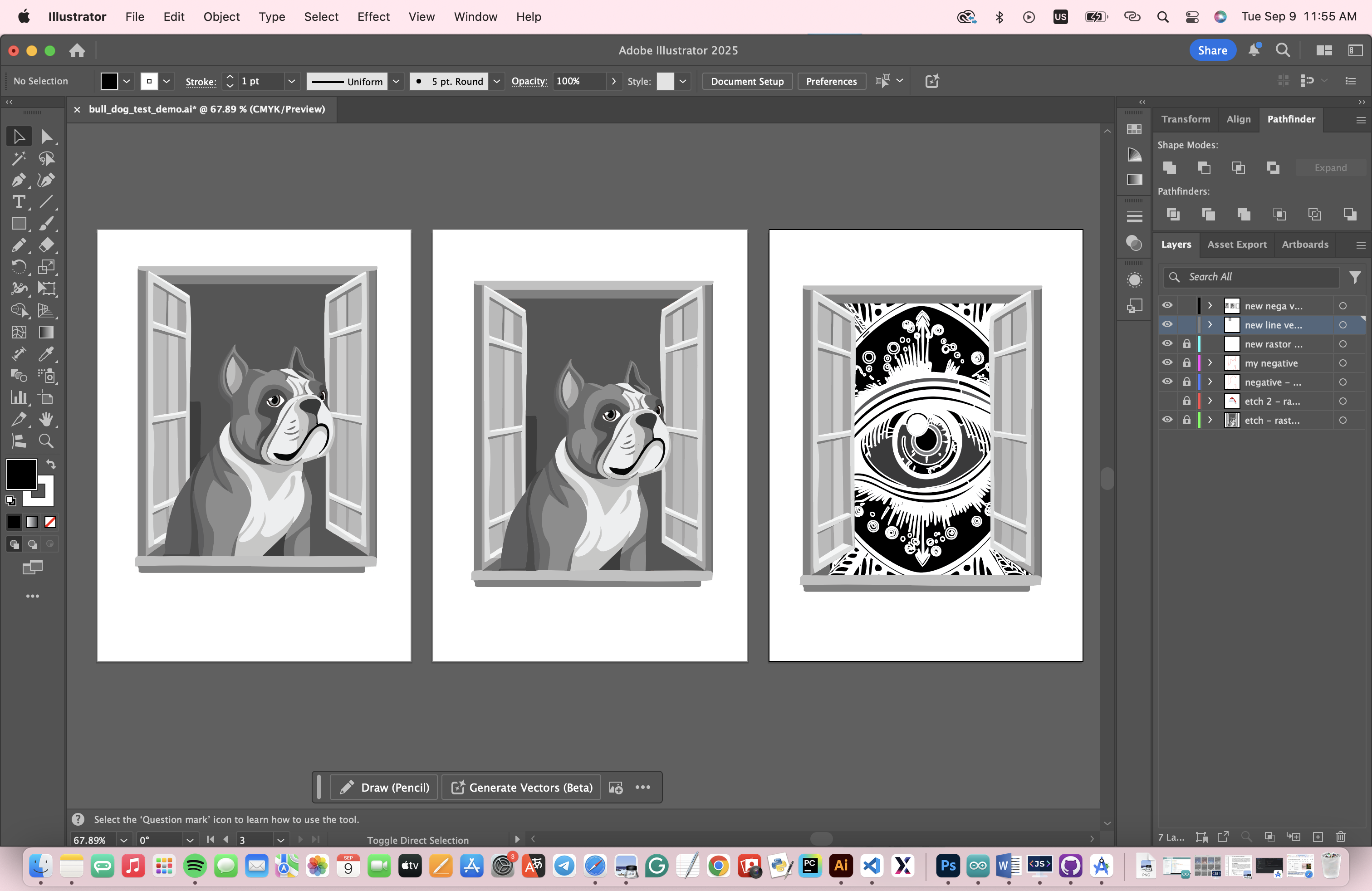1372x891 pixels.
Task: Unlock the 'new rastor' layer
Action: click(1186, 344)
